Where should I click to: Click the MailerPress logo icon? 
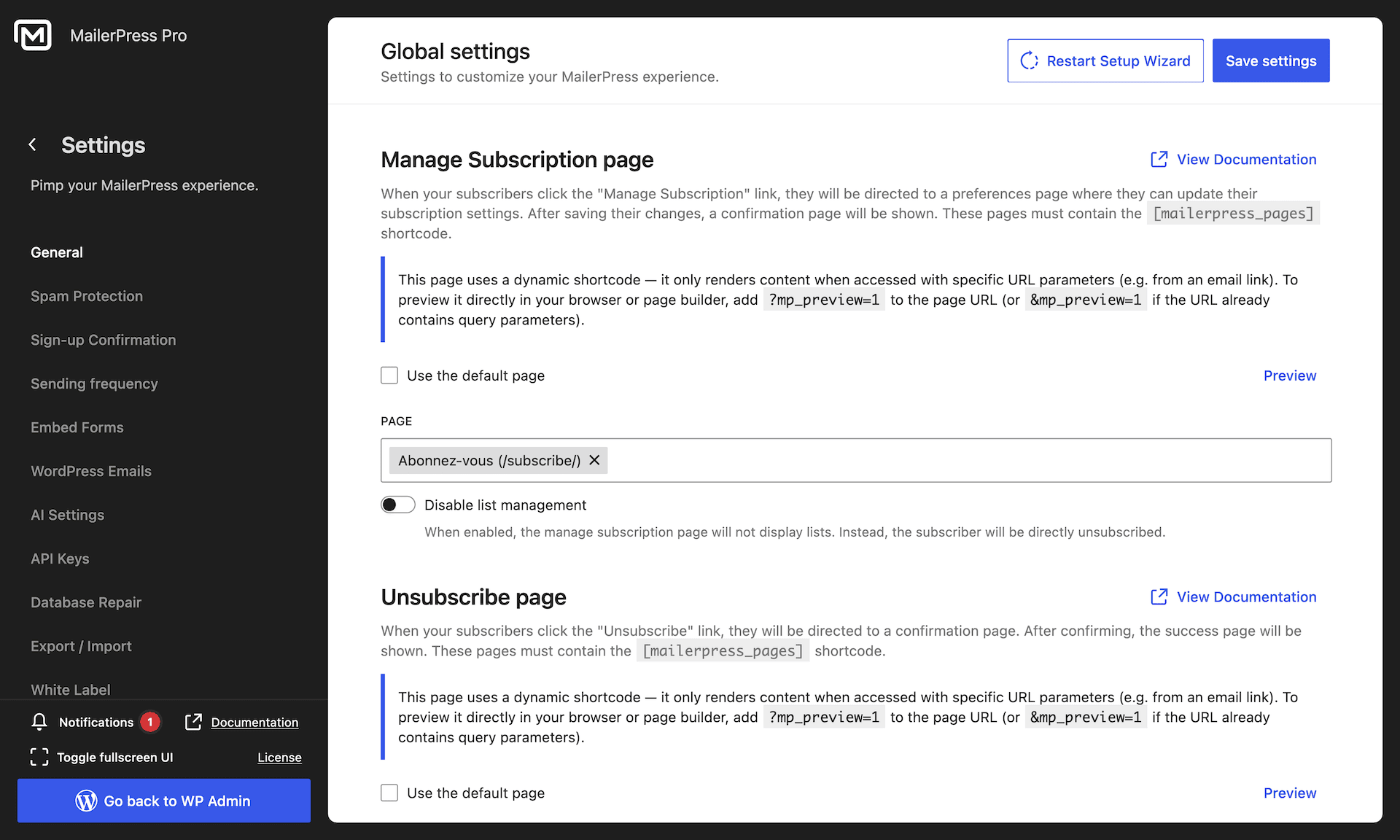click(x=33, y=35)
